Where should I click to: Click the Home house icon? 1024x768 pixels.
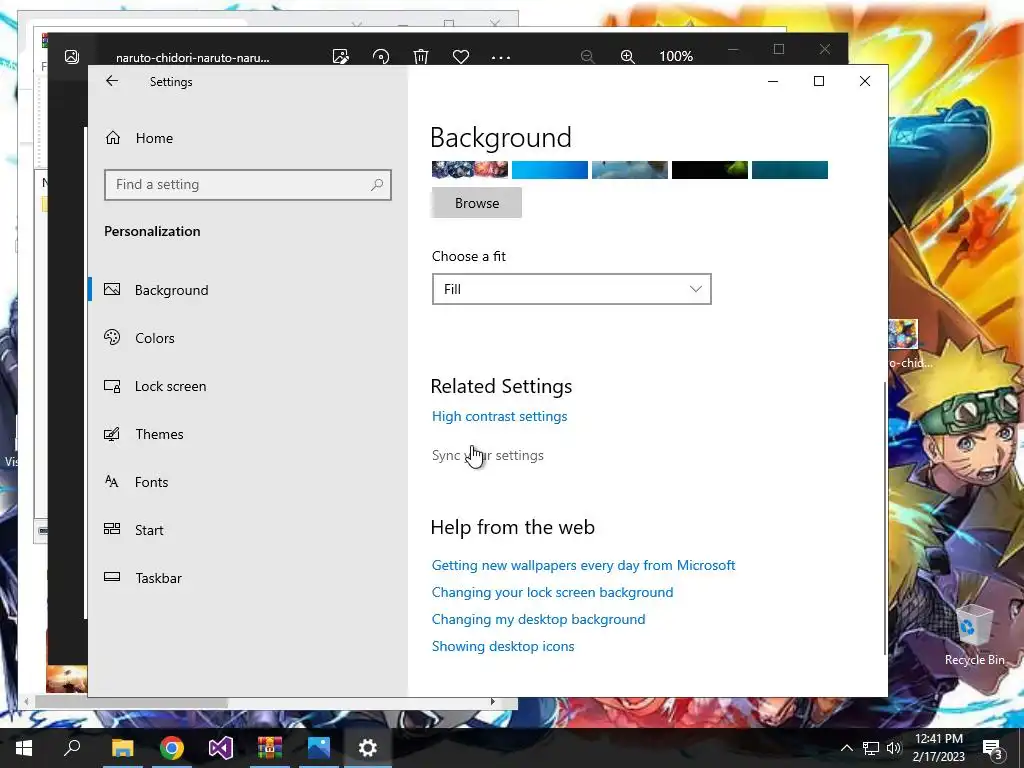pos(113,137)
